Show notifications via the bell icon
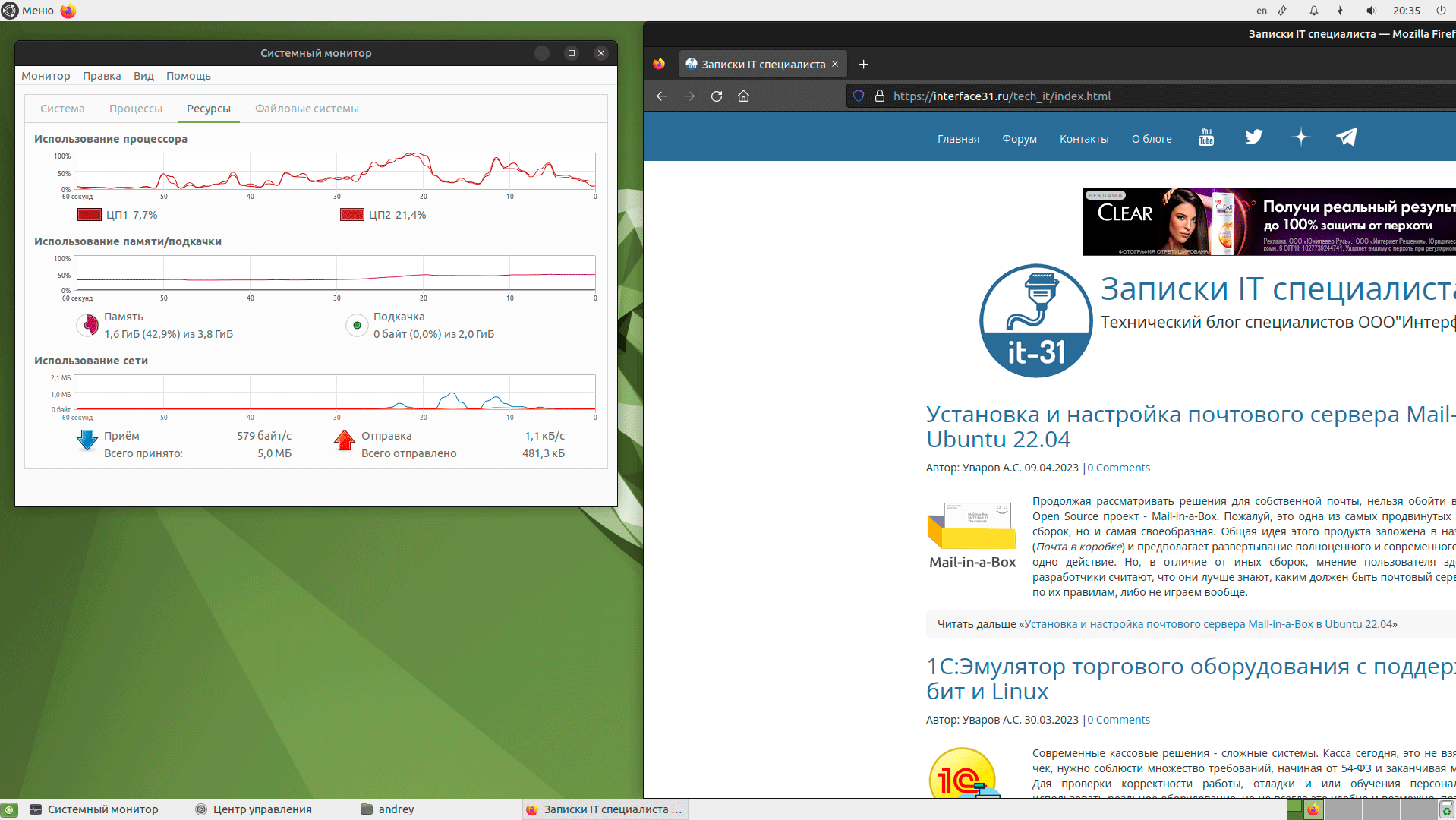The image size is (1456, 820). 1313,11
